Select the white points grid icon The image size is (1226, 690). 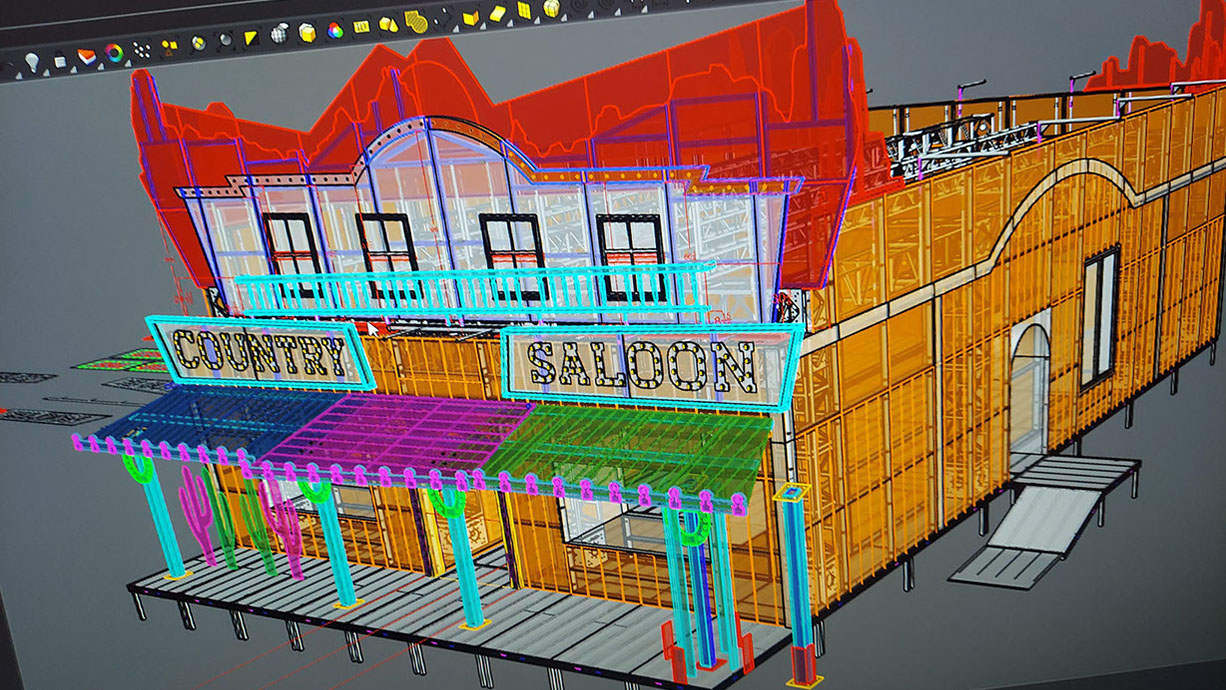pos(142,49)
